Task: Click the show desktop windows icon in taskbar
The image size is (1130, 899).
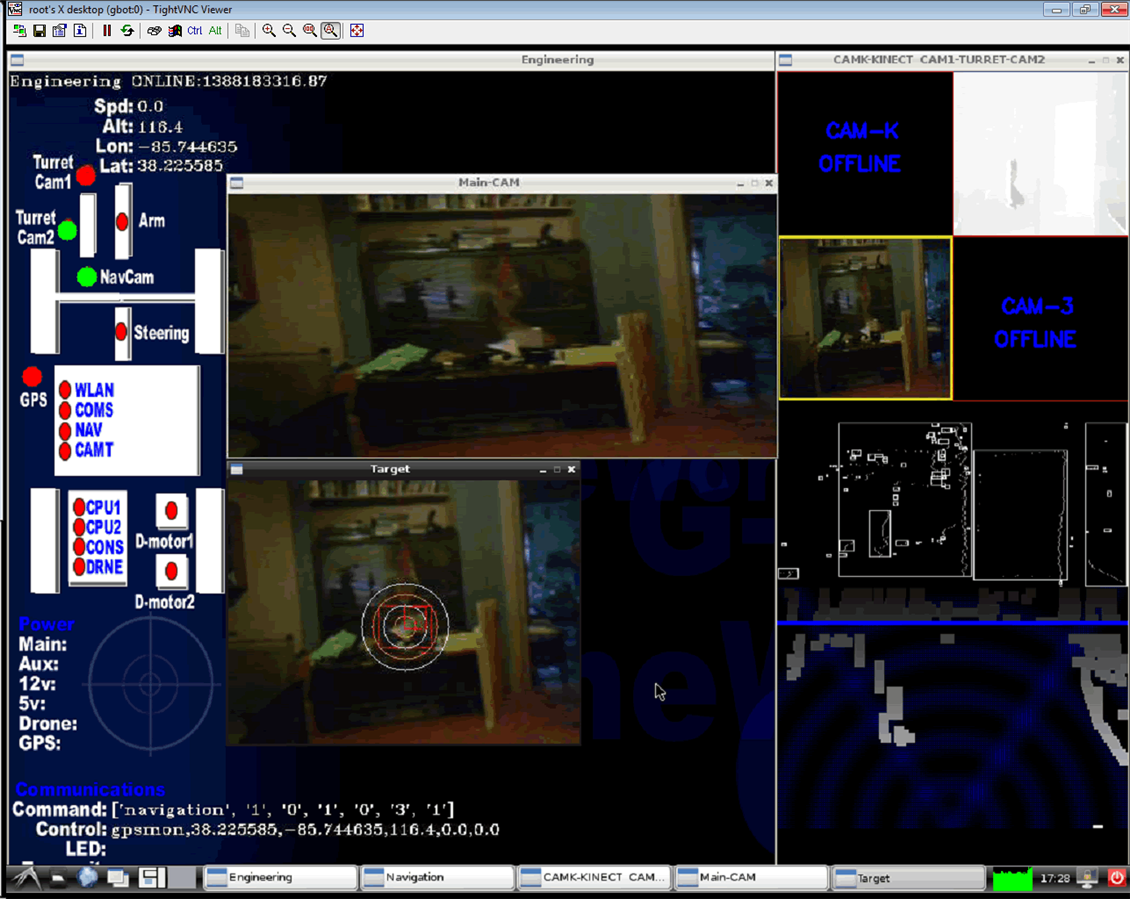Action: click(117, 877)
